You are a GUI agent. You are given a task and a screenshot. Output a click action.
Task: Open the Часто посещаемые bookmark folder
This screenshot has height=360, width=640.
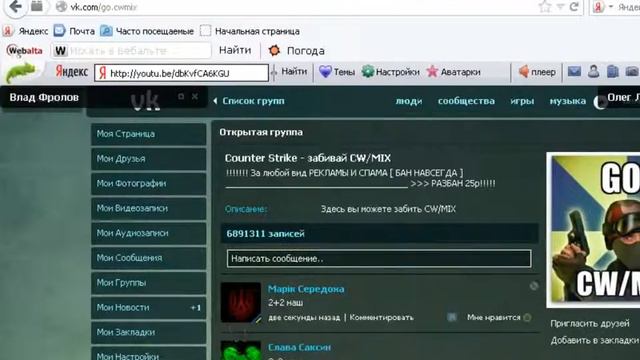147,31
